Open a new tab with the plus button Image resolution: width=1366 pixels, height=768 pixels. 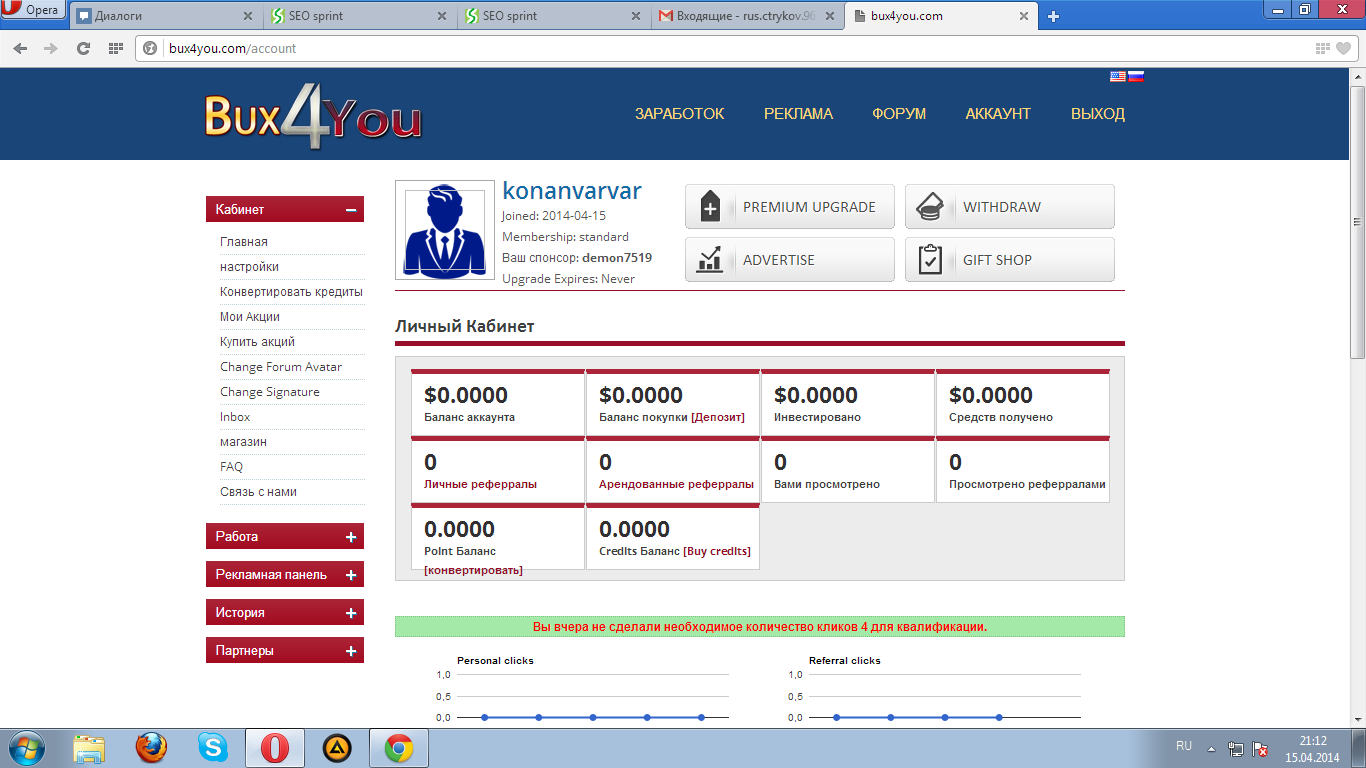1053,16
